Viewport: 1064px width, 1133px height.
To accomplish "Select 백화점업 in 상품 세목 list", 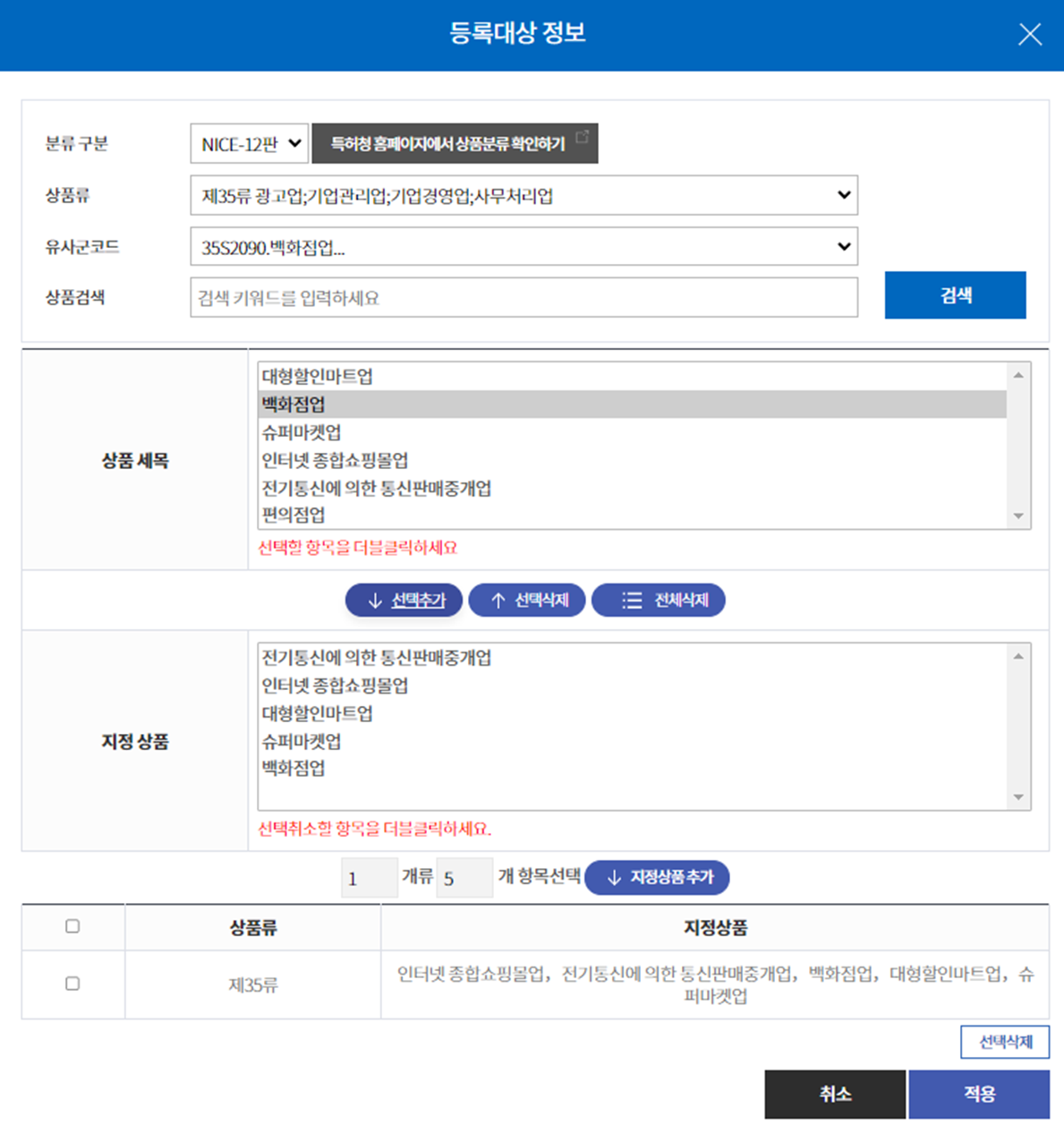I will 632,405.
